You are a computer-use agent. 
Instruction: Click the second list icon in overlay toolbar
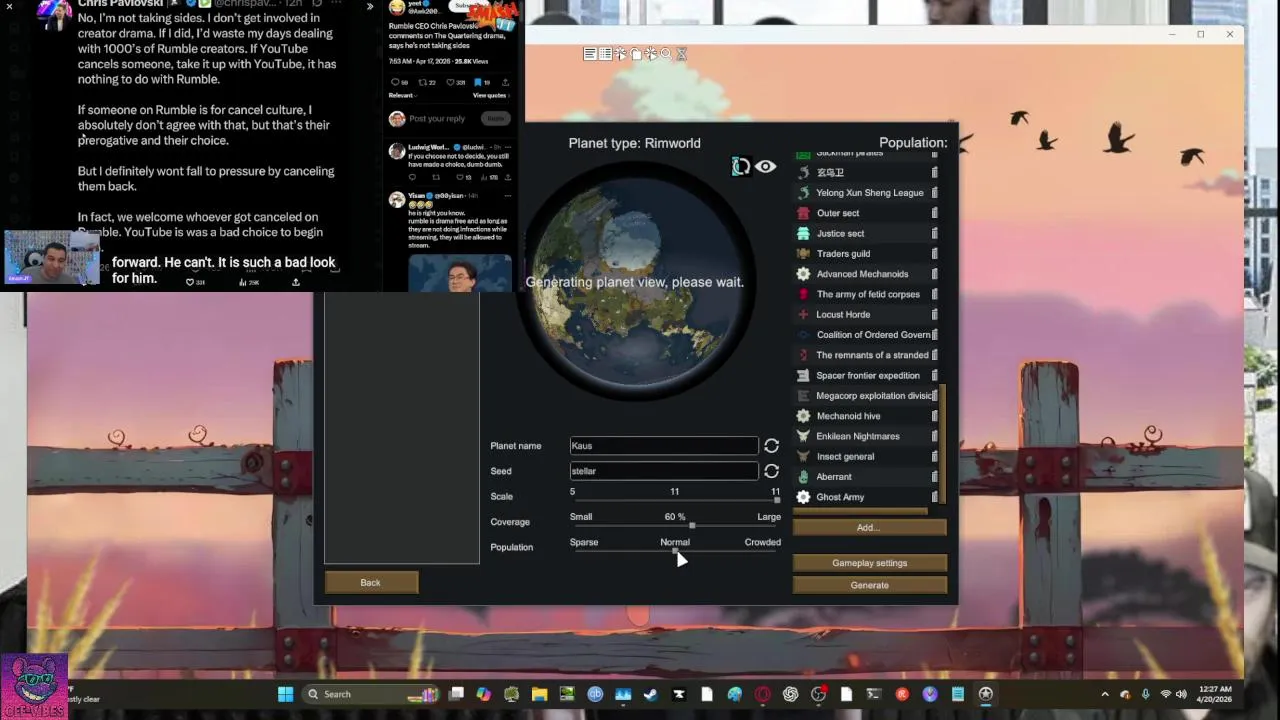(605, 54)
